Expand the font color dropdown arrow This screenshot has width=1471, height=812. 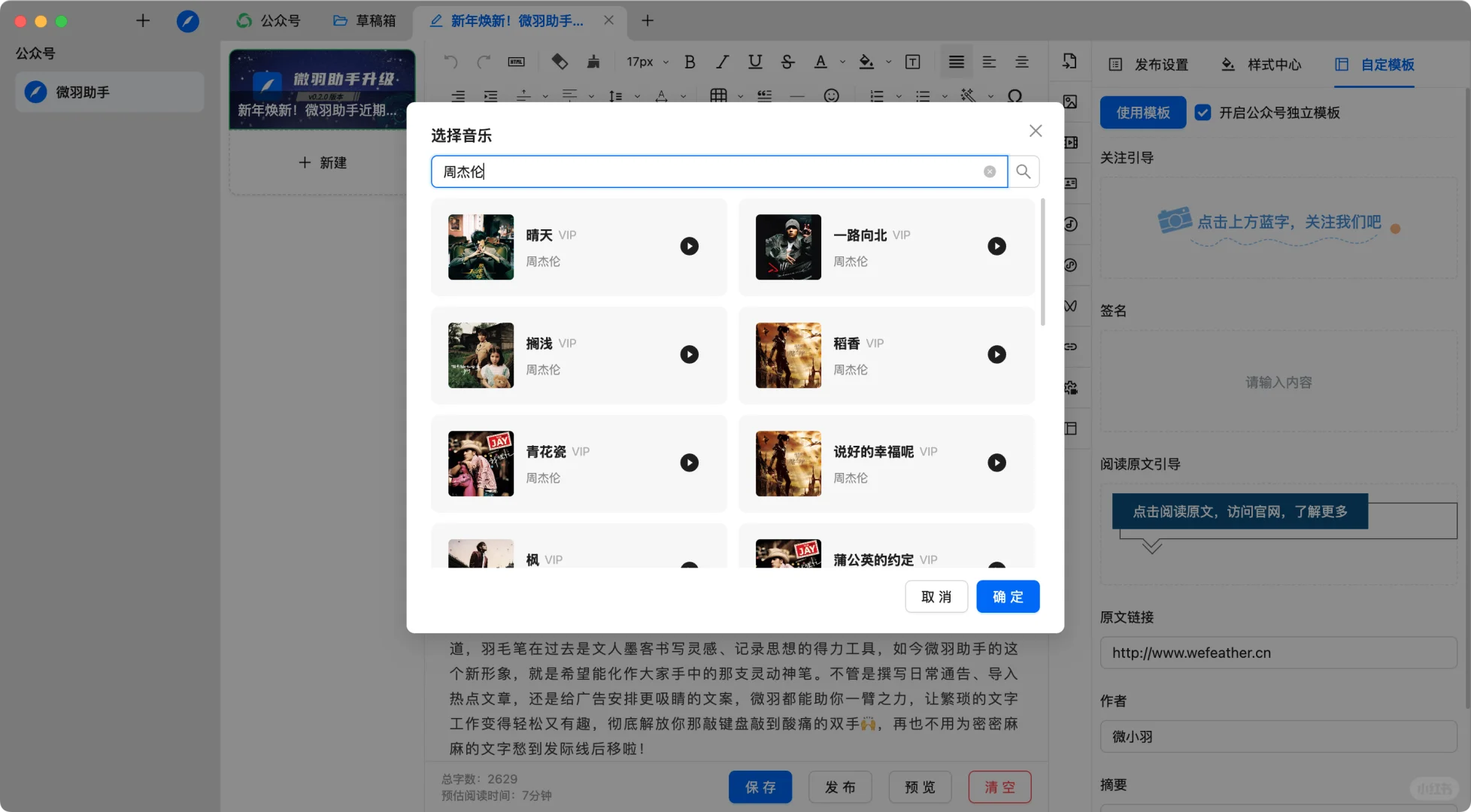tap(842, 62)
